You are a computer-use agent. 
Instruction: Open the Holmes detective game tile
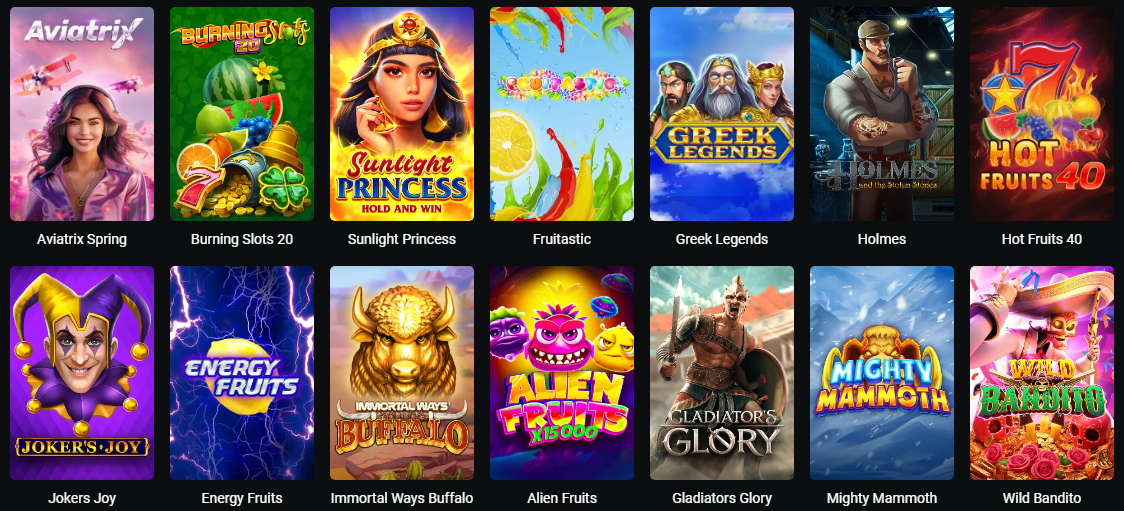click(882, 114)
